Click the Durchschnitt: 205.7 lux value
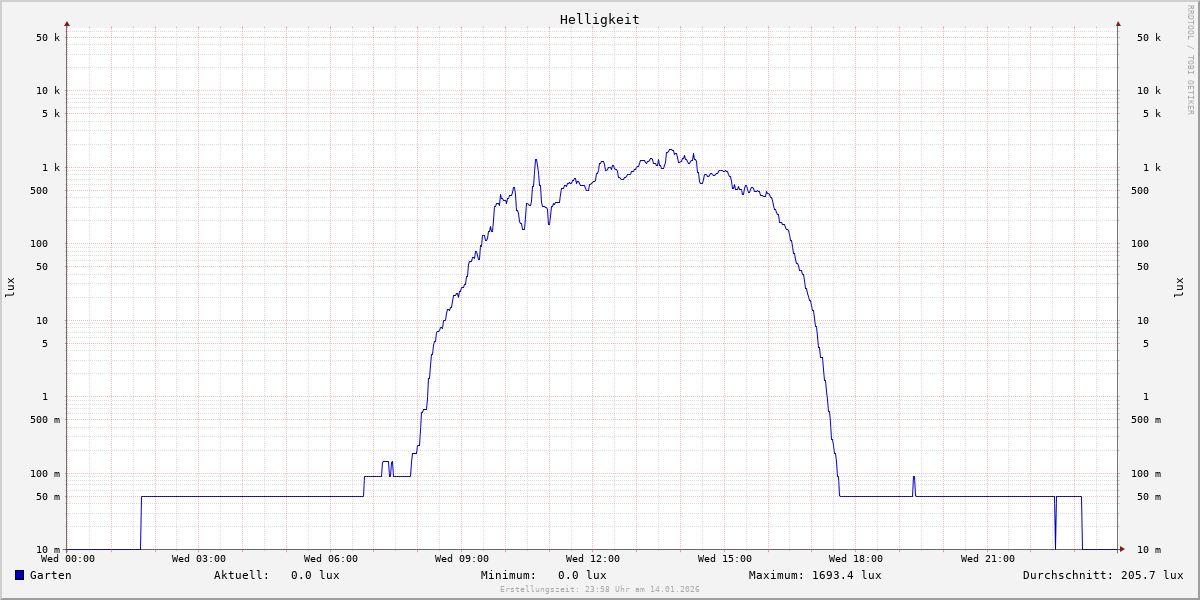This screenshot has height=600, width=1200. click(x=1103, y=575)
